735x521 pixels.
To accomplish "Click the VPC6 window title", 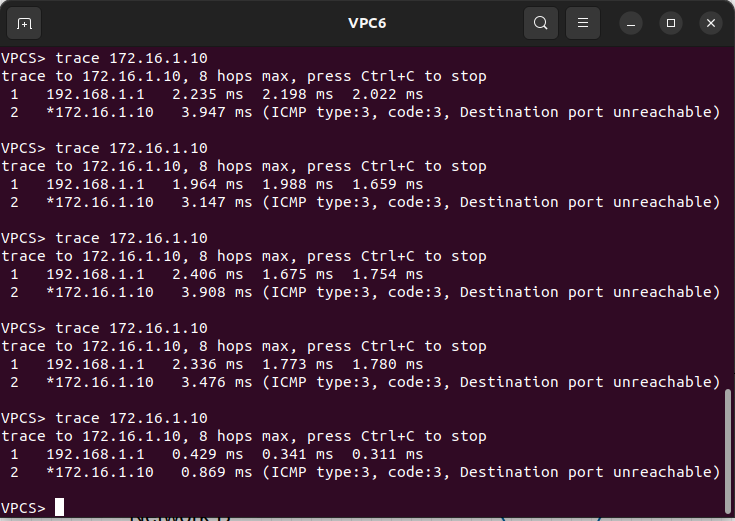I will pos(367,23).
